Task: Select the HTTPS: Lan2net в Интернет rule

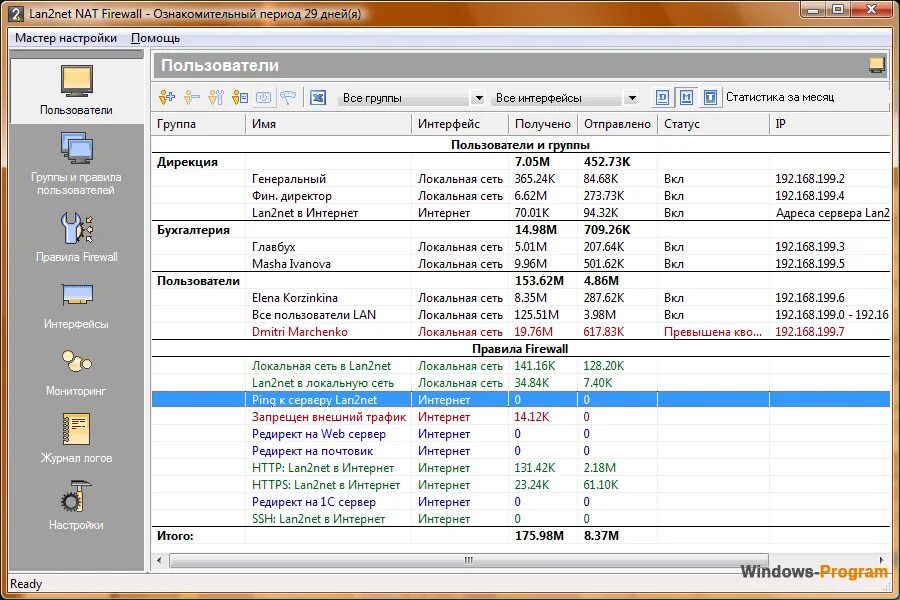Action: tap(521, 485)
